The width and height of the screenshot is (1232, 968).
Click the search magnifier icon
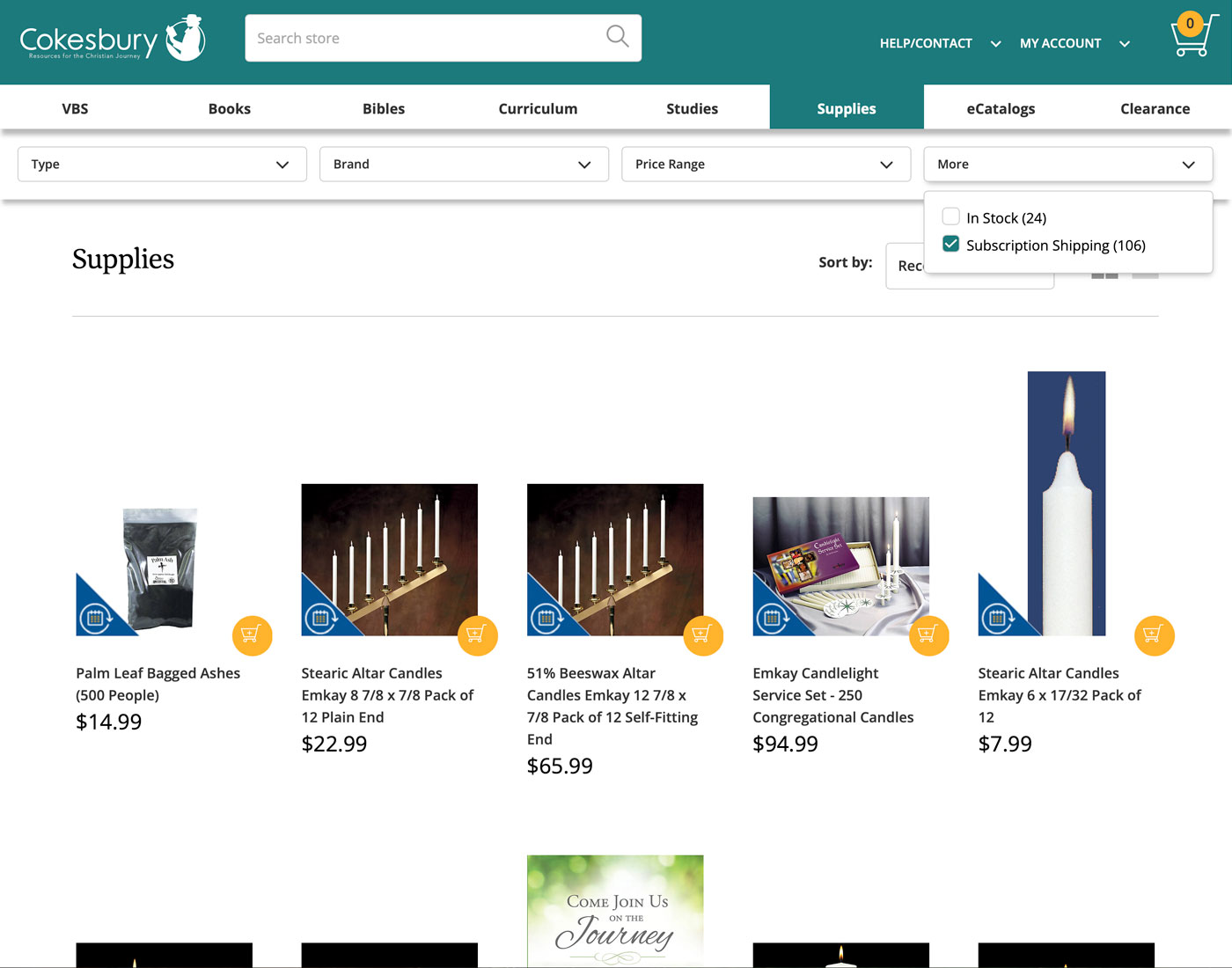[x=618, y=37]
